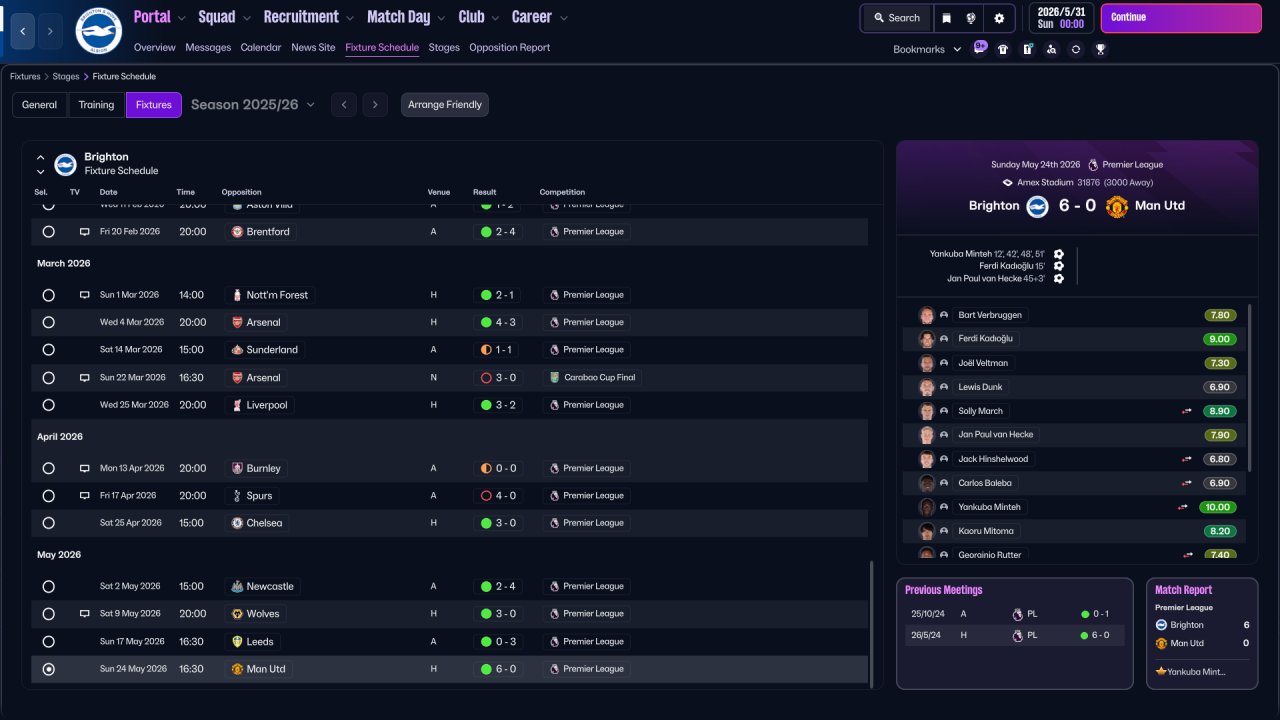Click the 25/10/24 previous meeting row
This screenshot has height=720, width=1280.
1015,614
